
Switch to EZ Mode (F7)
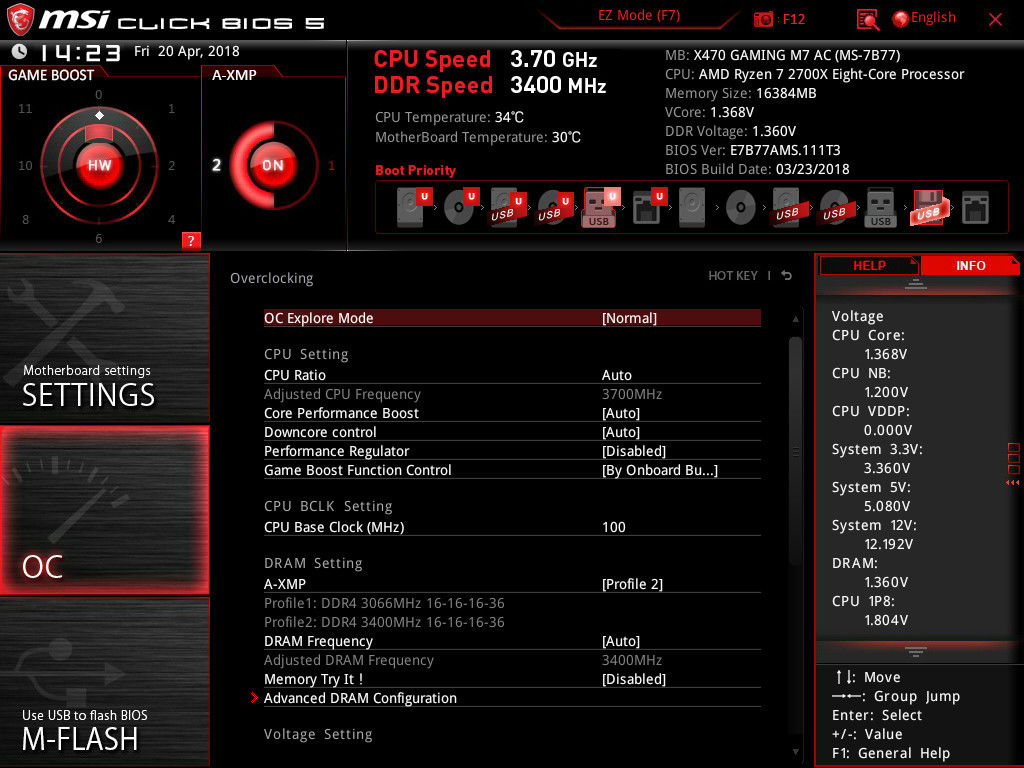click(639, 16)
